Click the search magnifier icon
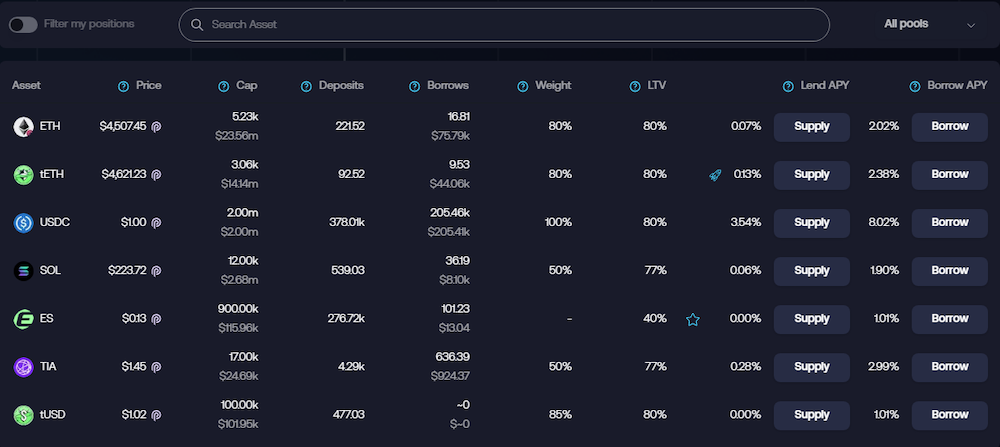 coord(197,25)
